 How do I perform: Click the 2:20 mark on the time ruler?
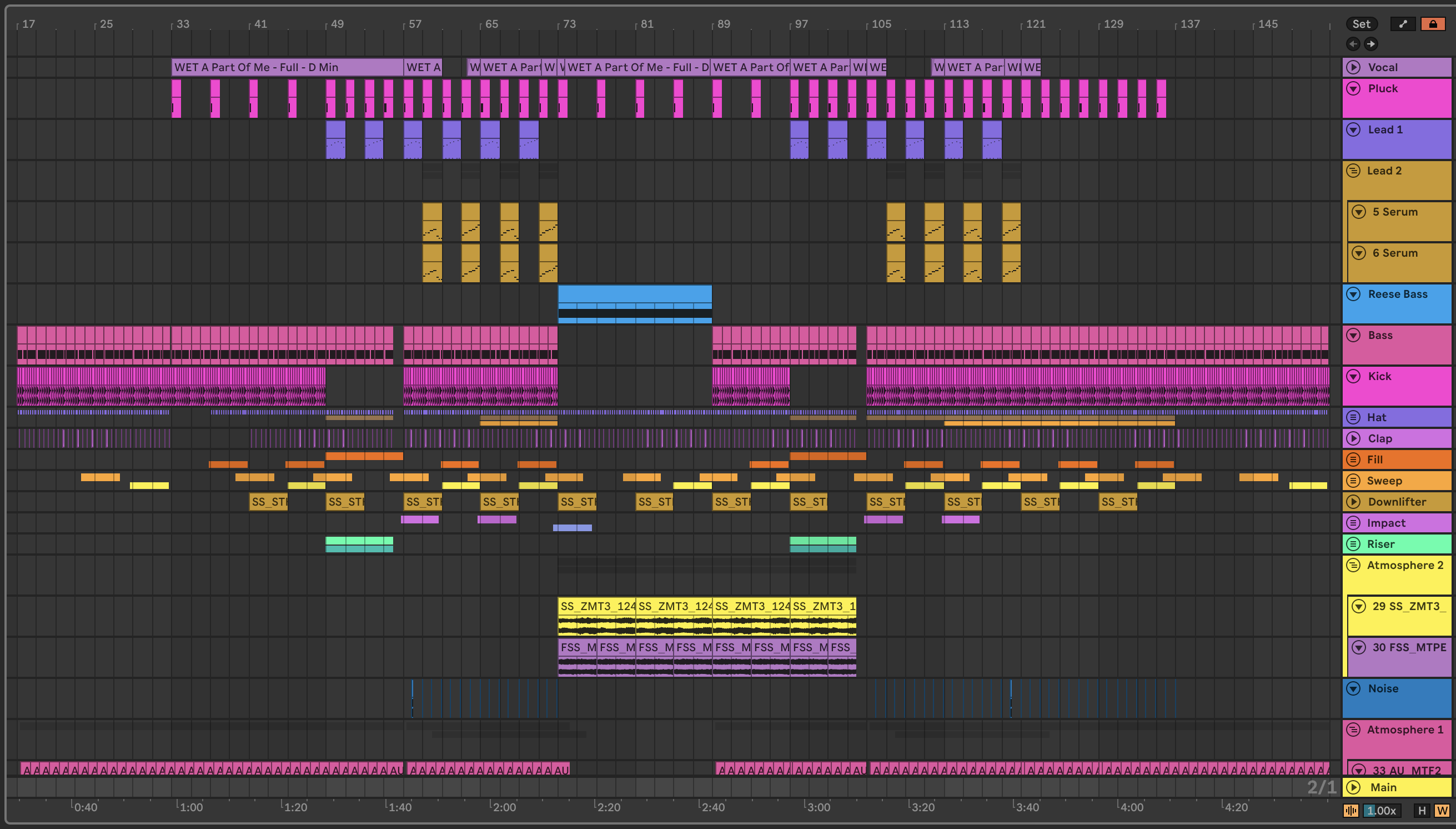(608, 807)
